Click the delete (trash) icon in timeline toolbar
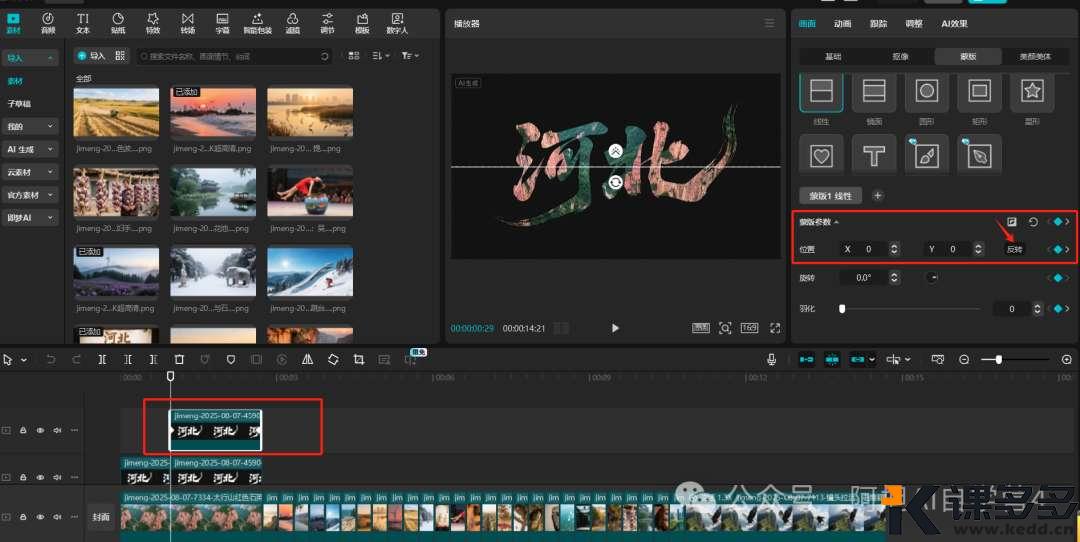 pyautogui.click(x=179, y=359)
